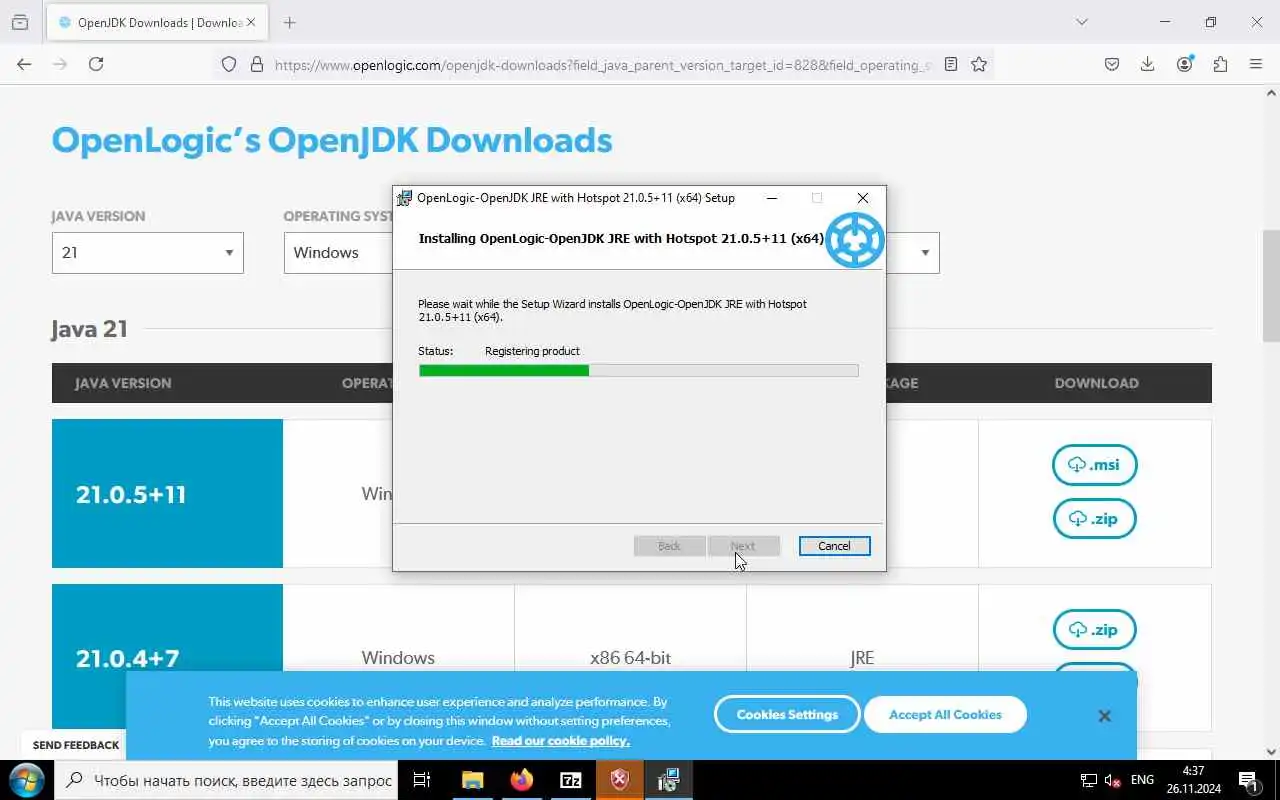Download the .msi for 21.0.5+11
1280x800 pixels.
click(1094, 464)
